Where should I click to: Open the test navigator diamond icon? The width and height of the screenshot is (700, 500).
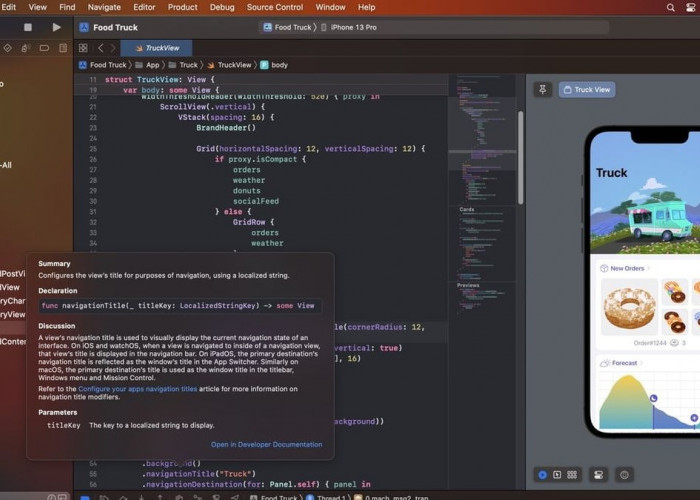point(8,48)
